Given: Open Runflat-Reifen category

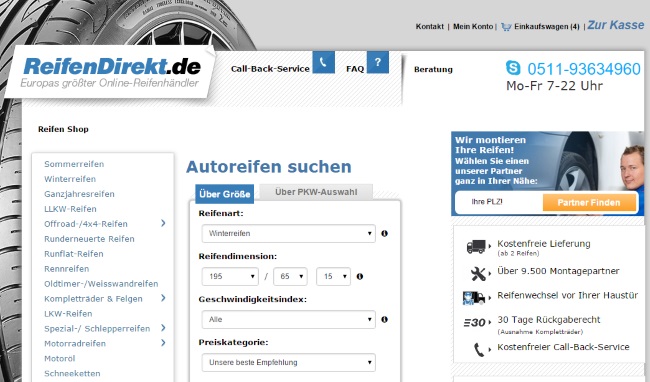Looking at the screenshot, I should click(74, 254).
